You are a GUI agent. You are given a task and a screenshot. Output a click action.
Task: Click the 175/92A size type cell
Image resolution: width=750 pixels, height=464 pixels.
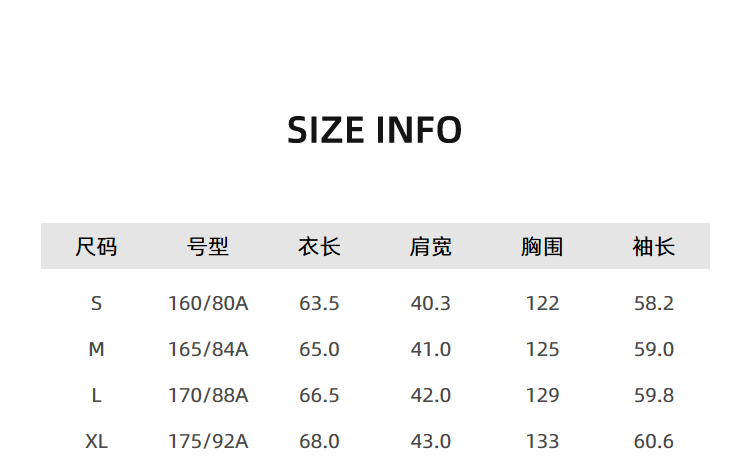pos(208,441)
